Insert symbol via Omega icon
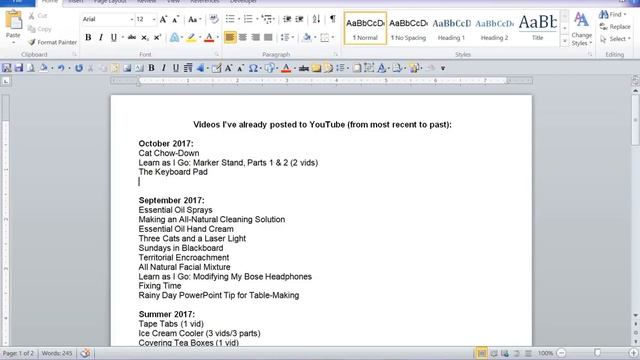 click(253, 68)
